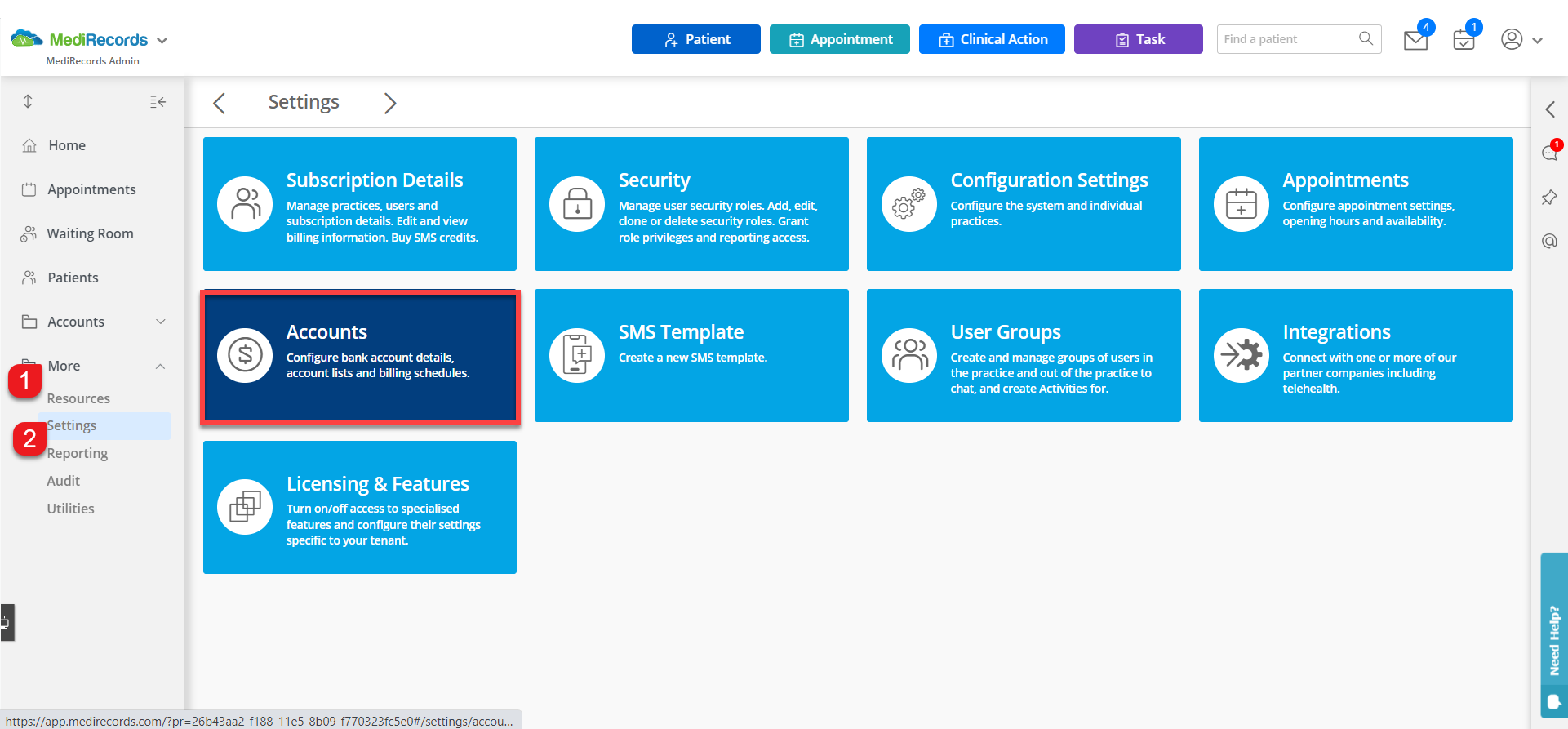Open Appointments in the sidebar
The width and height of the screenshot is (1568, 729).
[x=91, y=189]
